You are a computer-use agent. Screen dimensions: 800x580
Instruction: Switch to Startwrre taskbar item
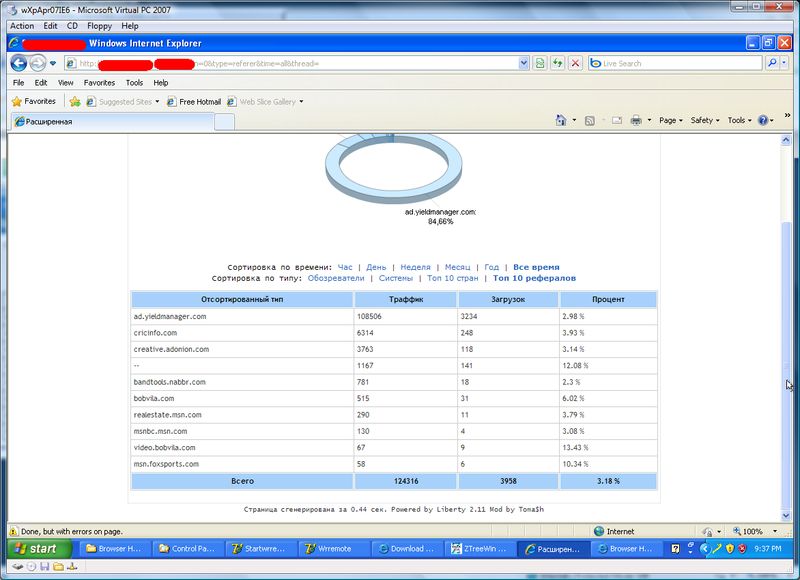point(260,549)
